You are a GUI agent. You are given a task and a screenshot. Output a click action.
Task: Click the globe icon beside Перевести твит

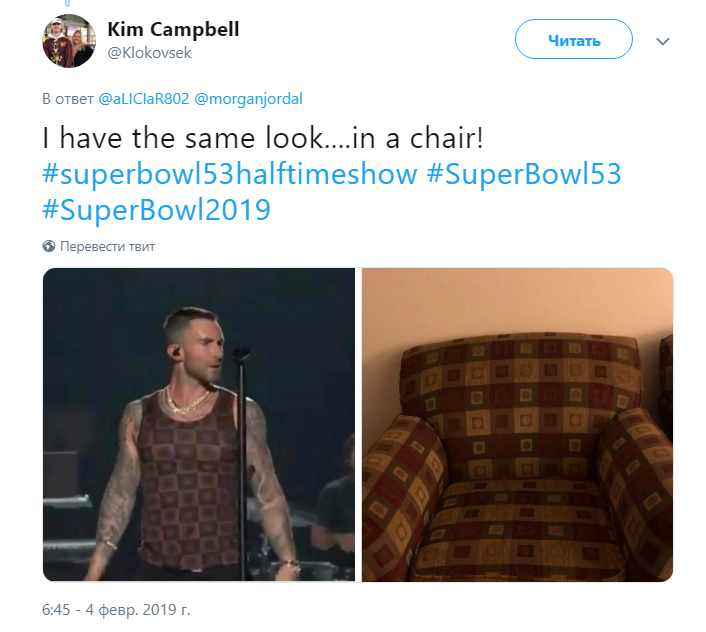49,246
